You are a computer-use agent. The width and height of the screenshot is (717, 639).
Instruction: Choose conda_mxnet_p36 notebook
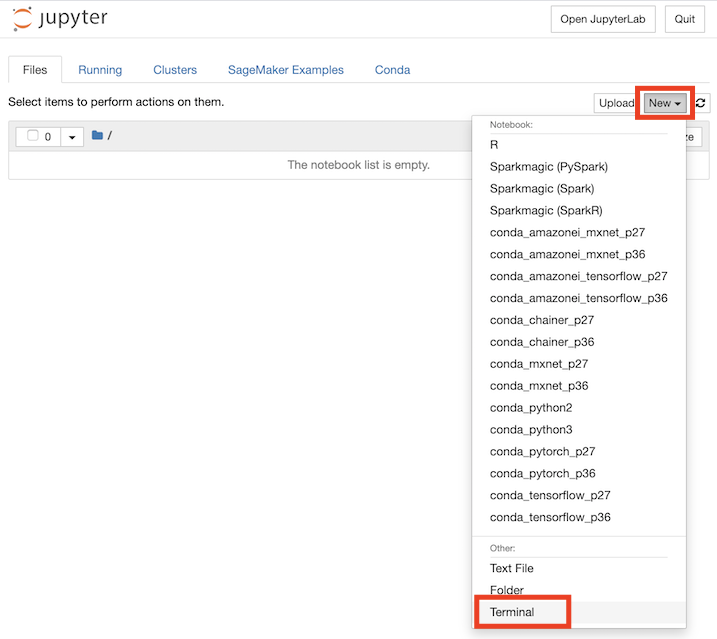[578, 386]
